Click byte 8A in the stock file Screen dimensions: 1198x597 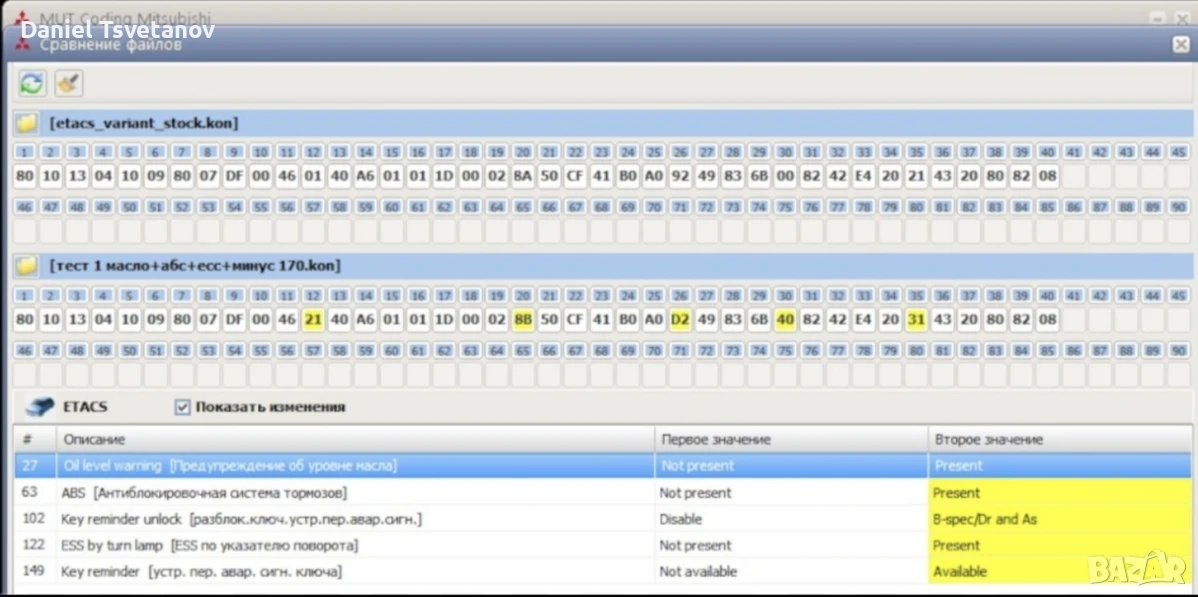tap(523, 177)
